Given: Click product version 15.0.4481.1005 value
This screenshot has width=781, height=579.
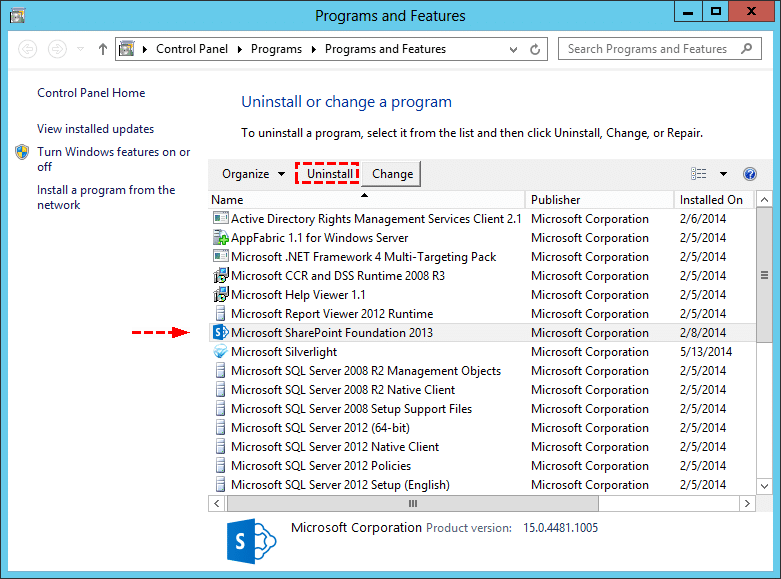Looking at the screenshot, I should click(x=560, y=528).
